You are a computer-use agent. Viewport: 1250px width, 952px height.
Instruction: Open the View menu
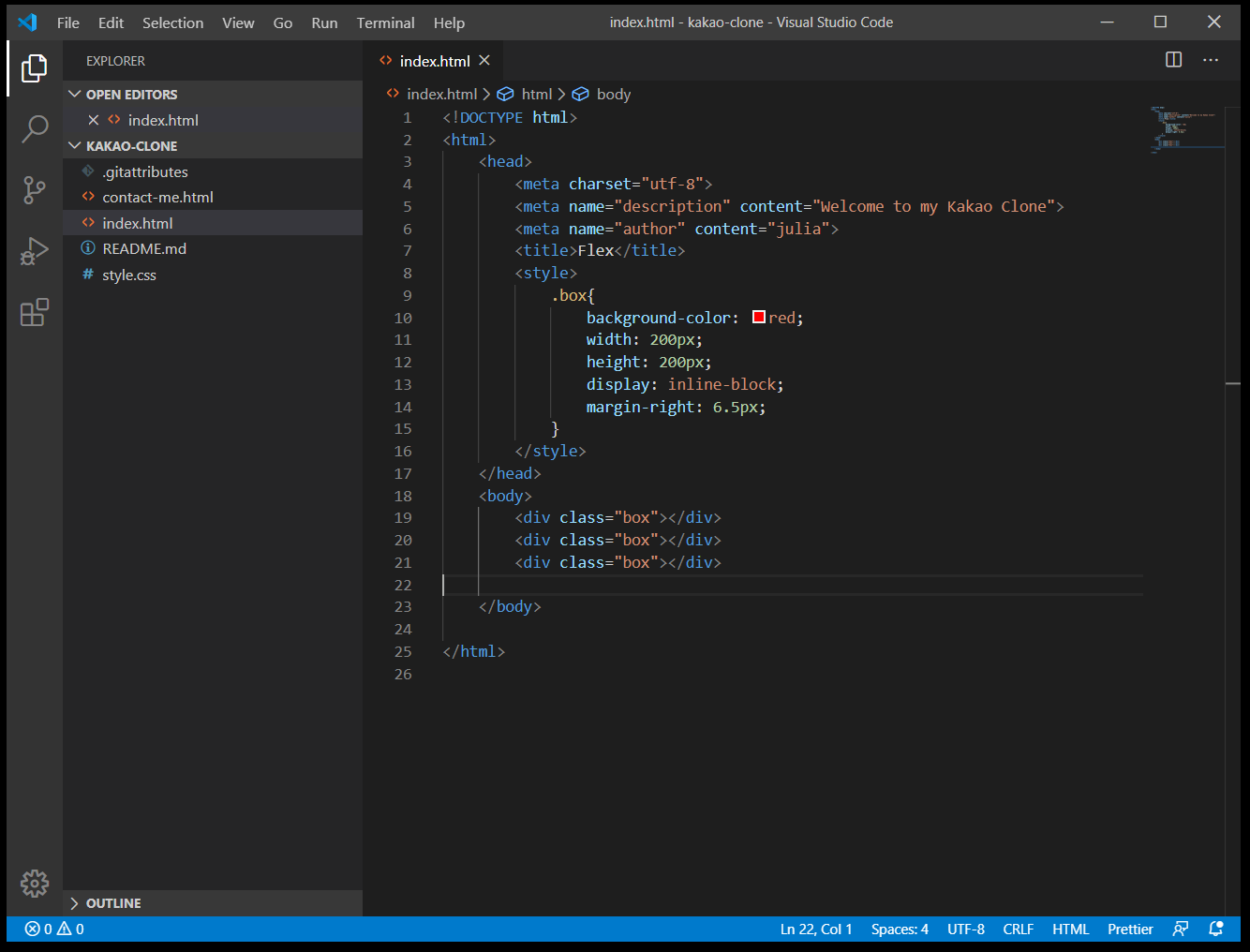(x=238, y=22)
